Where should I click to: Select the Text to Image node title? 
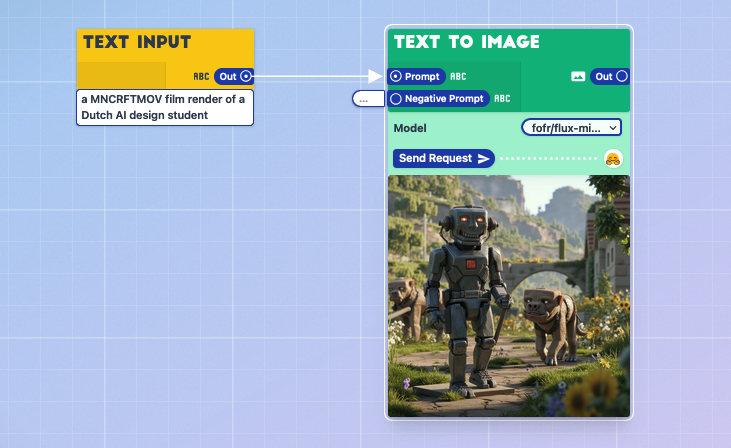(466, 42)
